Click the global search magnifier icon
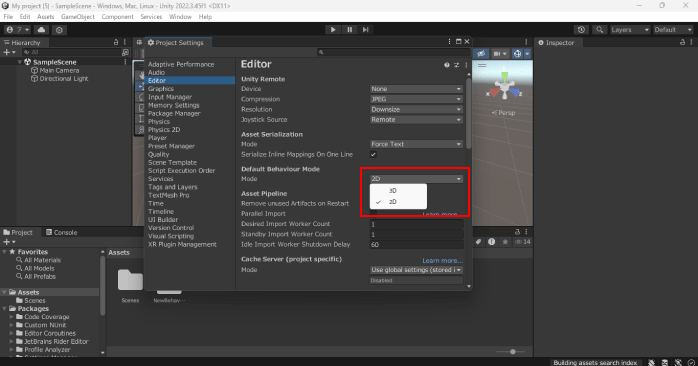 click(x=600, y=29)
